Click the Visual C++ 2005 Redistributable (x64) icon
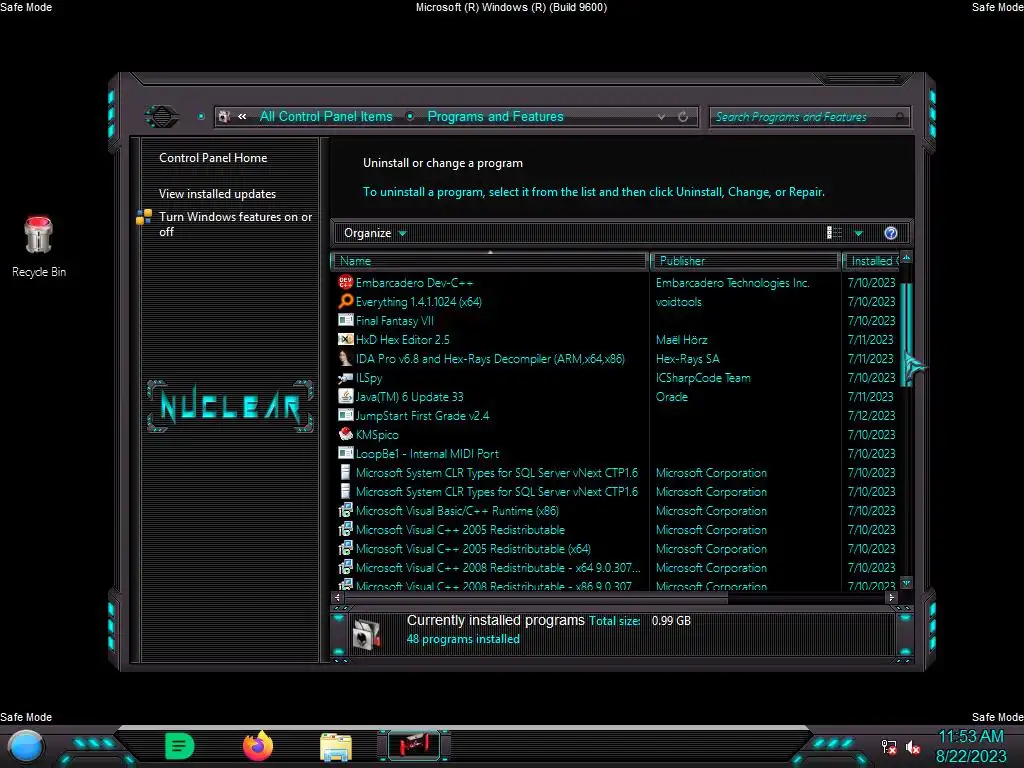This screenshot has height=768, width=1024. click(x=345, y=548)
